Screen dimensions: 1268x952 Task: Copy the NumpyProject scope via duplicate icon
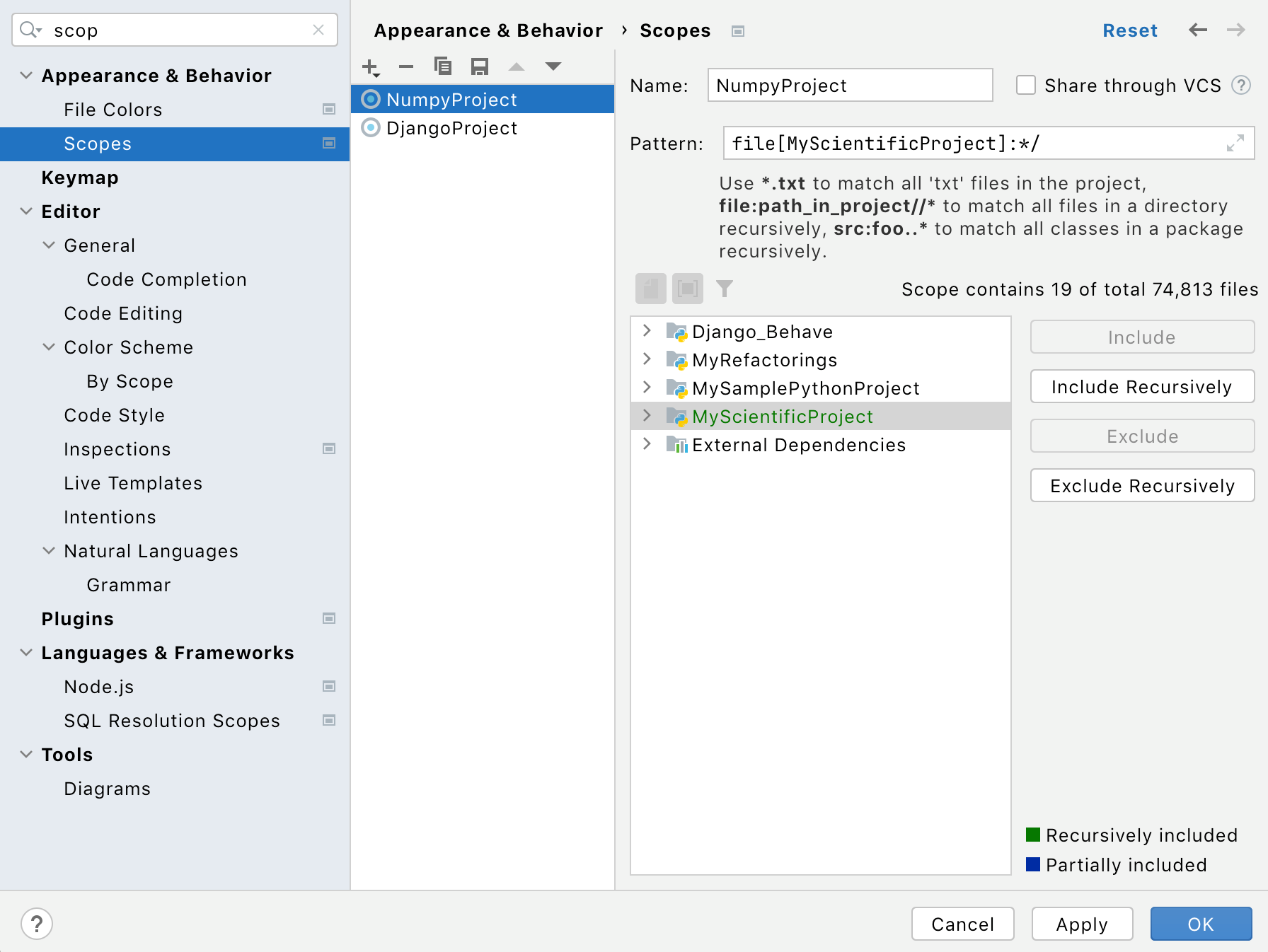click(444, 66)
